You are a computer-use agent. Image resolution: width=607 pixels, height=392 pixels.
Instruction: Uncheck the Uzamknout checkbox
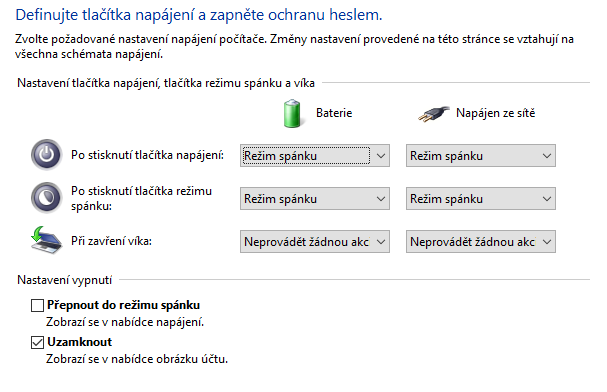[x=37, y=342]
